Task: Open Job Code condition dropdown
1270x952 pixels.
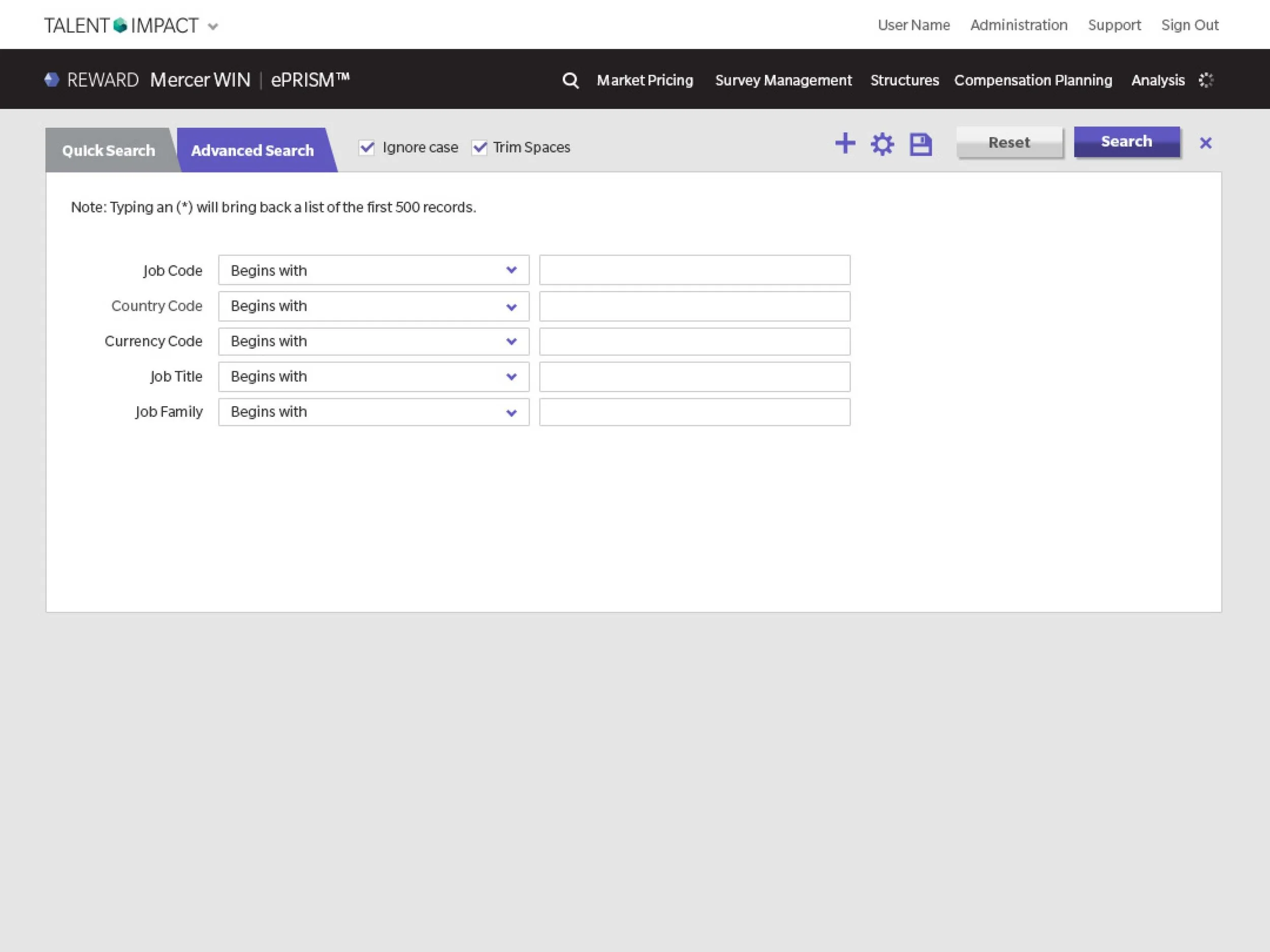Action: 374,270
